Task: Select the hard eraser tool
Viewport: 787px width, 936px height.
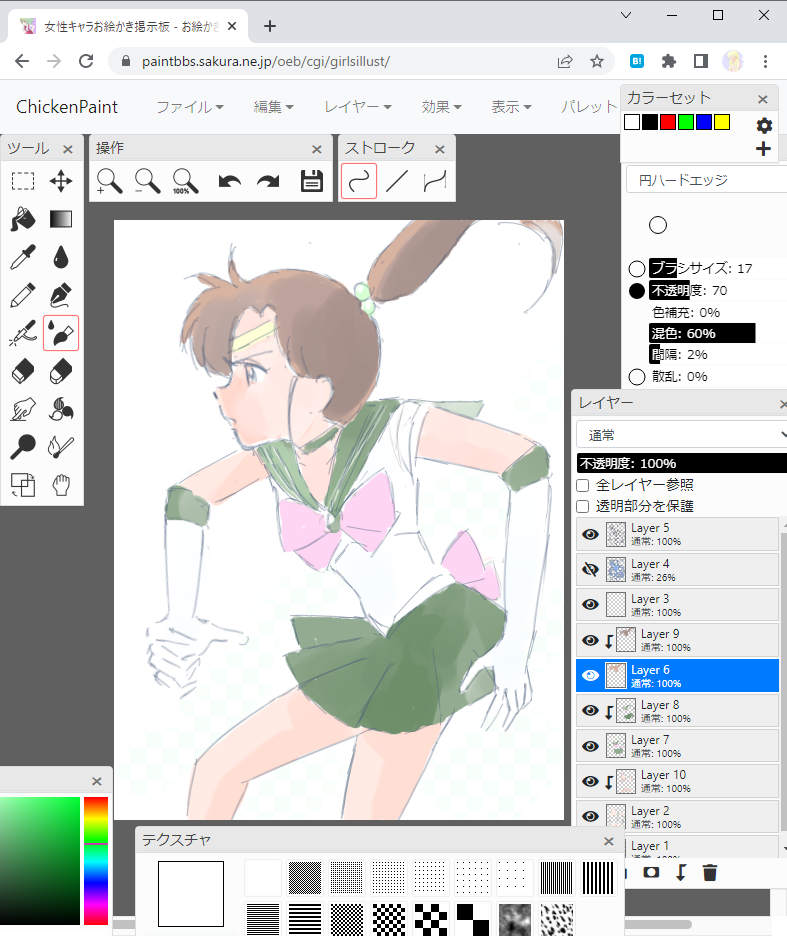Action: tap(23, 371)
